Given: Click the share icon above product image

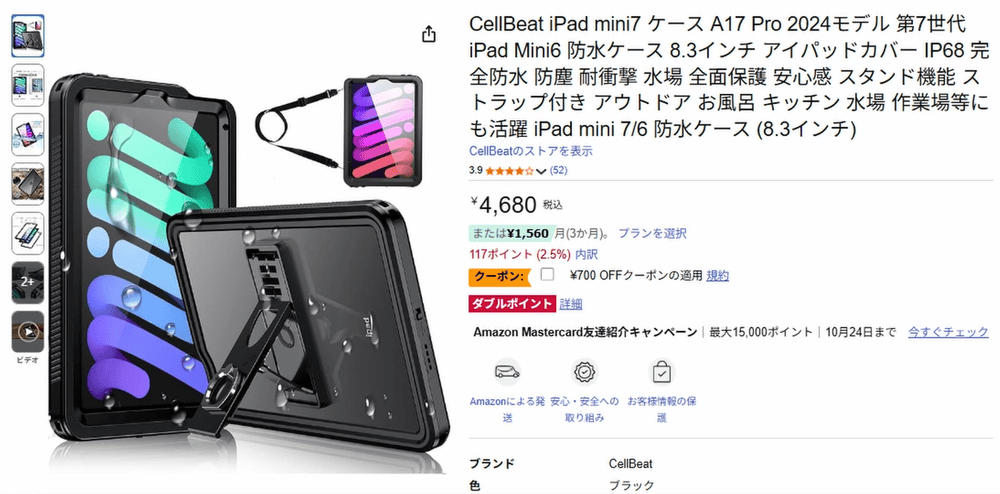Looking at the screenshot, I should (429, 34).
